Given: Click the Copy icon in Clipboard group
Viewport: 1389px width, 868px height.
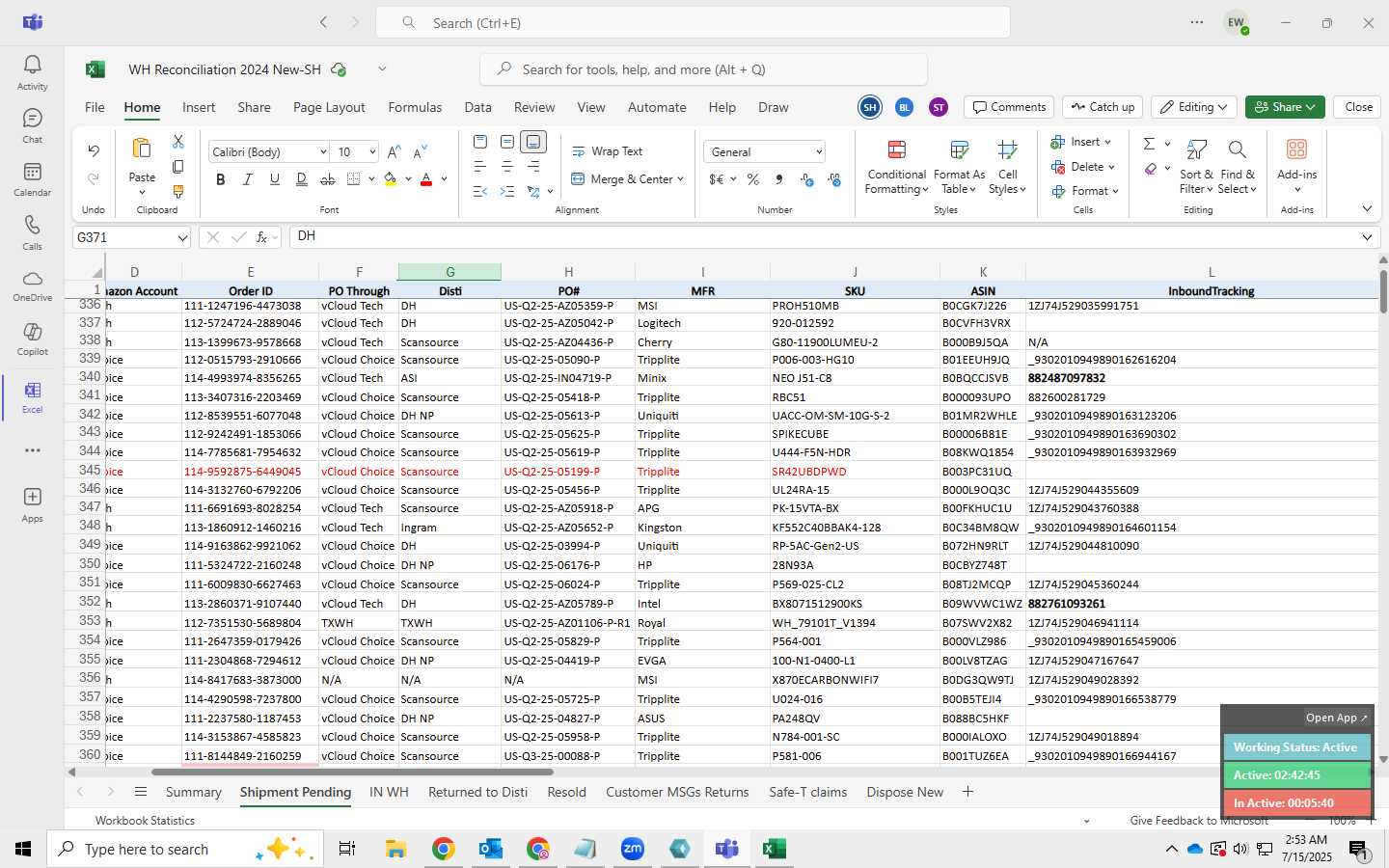Looking at the screenshot, I should (x=178, y=167).
